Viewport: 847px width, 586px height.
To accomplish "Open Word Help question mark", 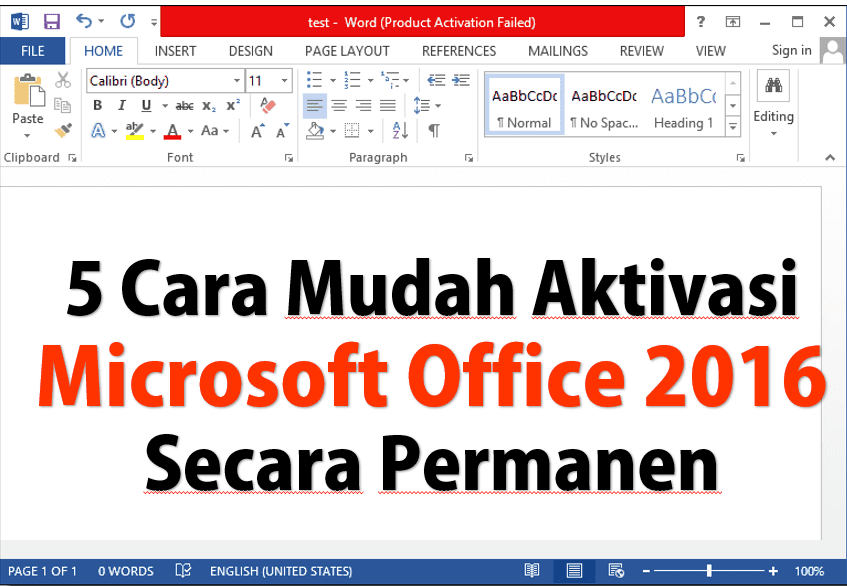I will 701,22.
